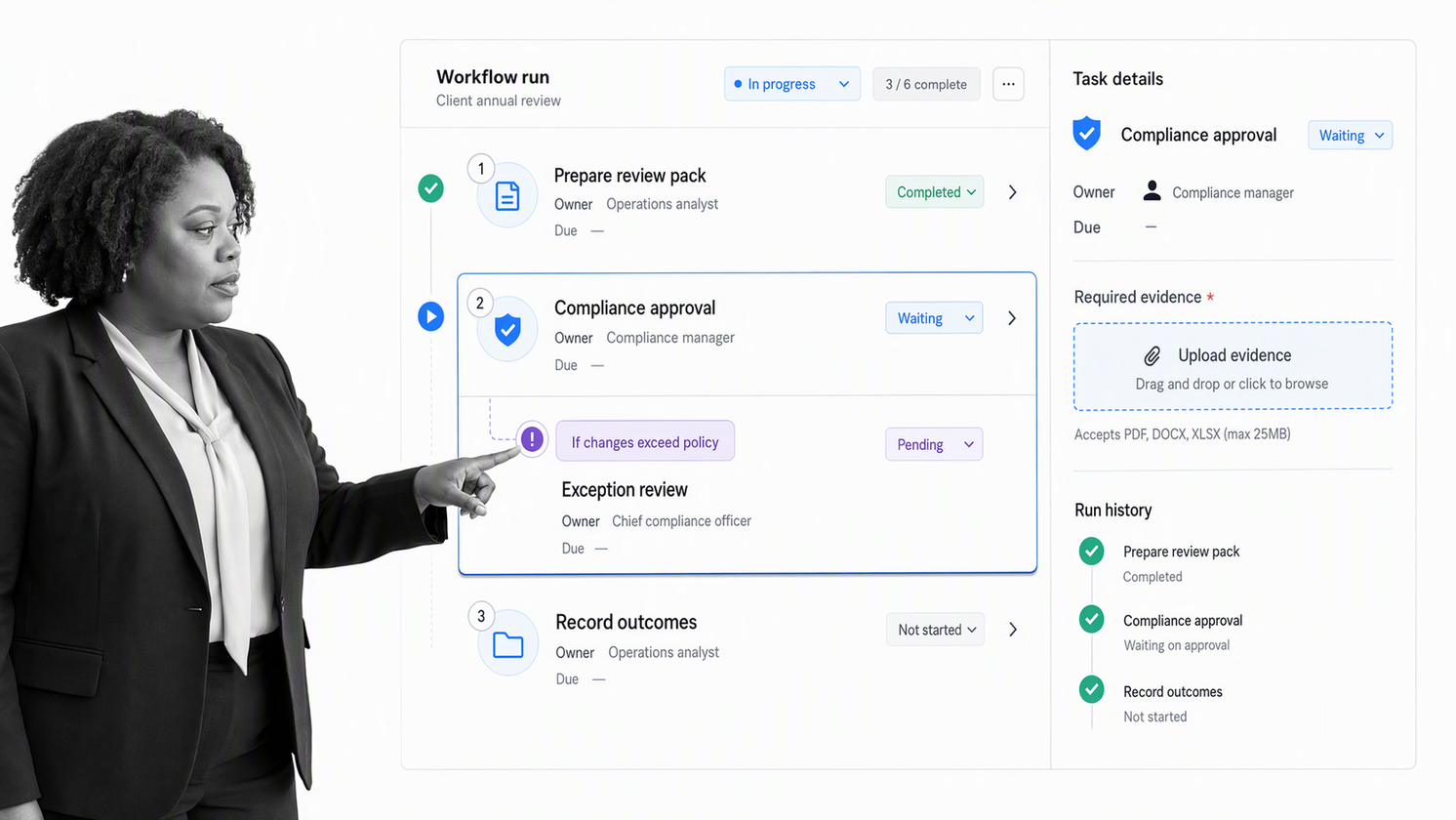The width and height of the screenshot is (1456, 820).
Task: Open the Waiting dropdown in step 2 card
Action: [934, 318]
